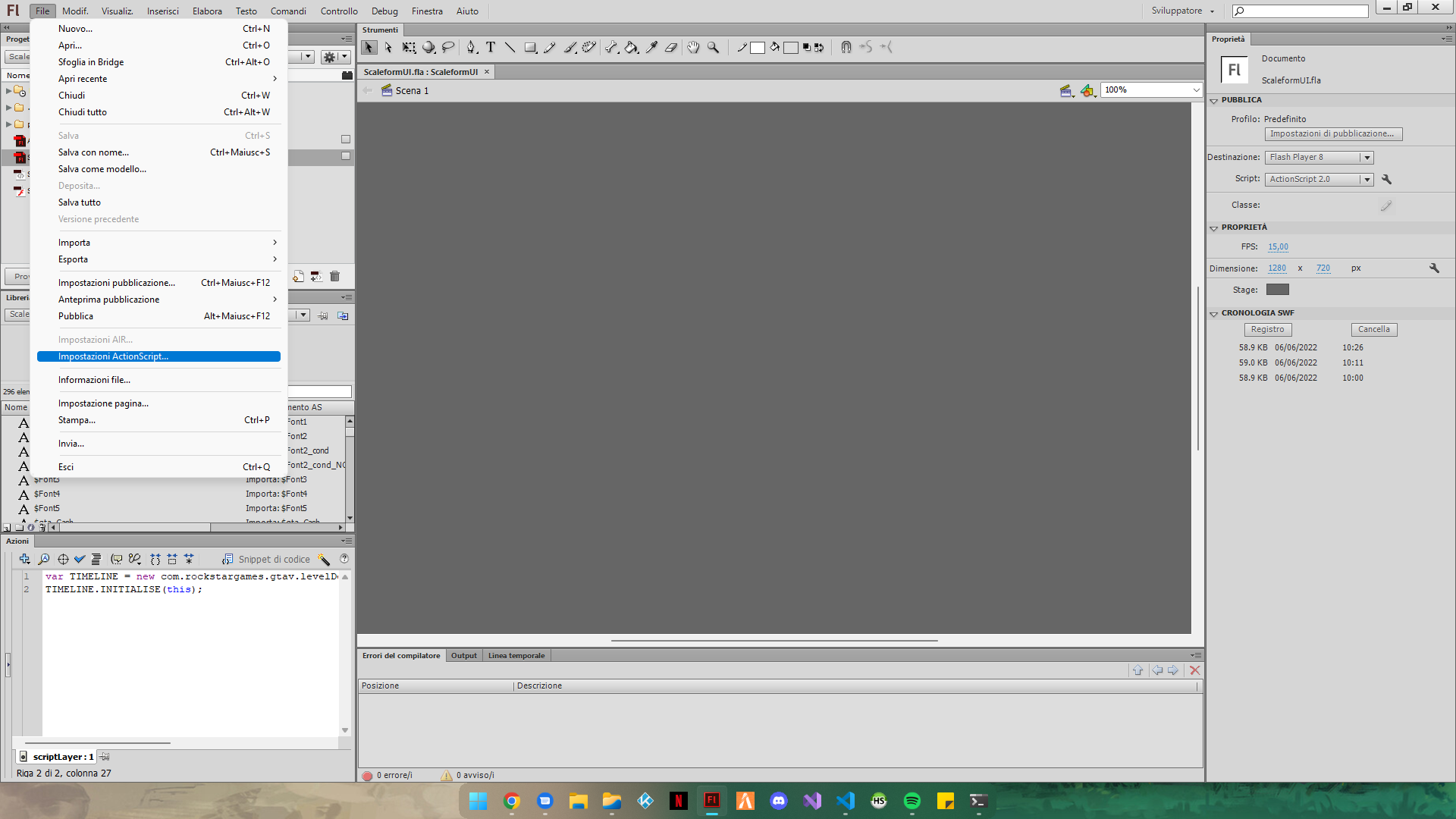Open the ActionScript settings wrench icon
The width and height of the screenshot is (1456, 819).
click(x=1386, y=180)
